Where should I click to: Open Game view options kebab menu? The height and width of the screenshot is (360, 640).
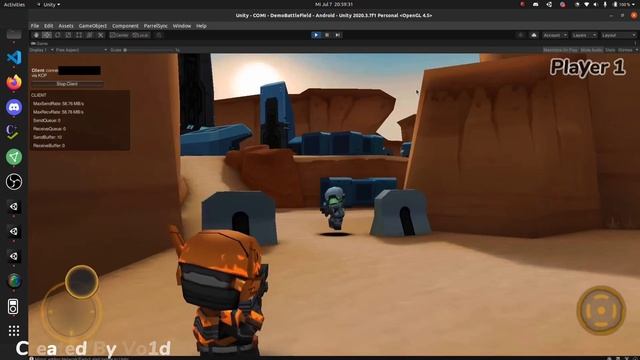(x=635, y=43)
